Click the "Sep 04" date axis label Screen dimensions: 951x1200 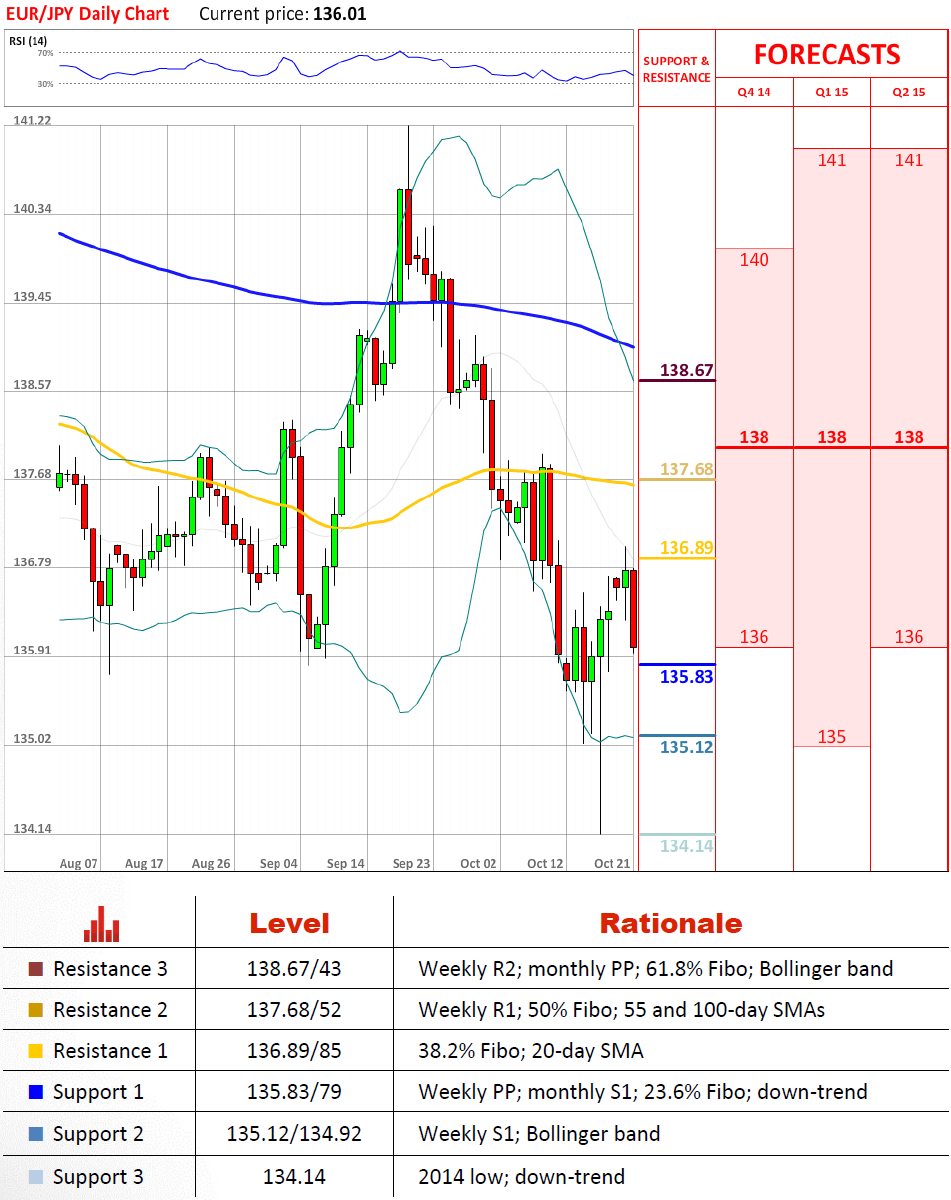pyautogui.click(x=278, y=863)
